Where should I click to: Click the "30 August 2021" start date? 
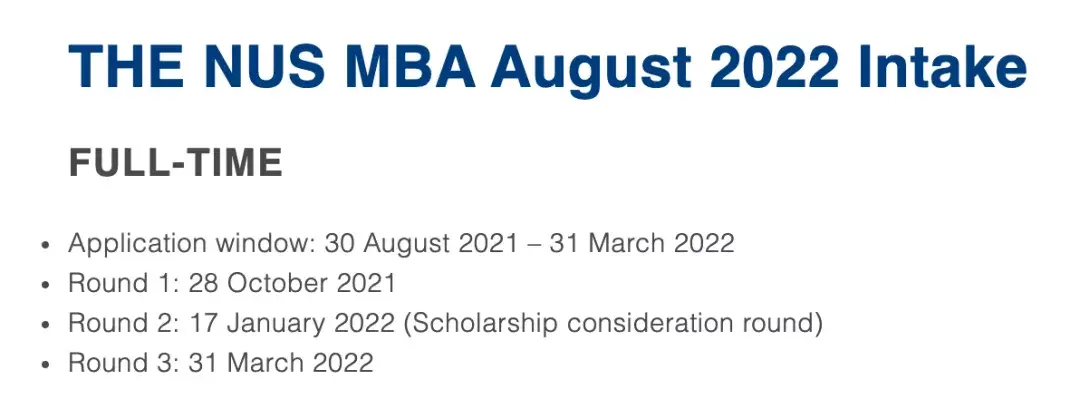click(x=421, y=243)
